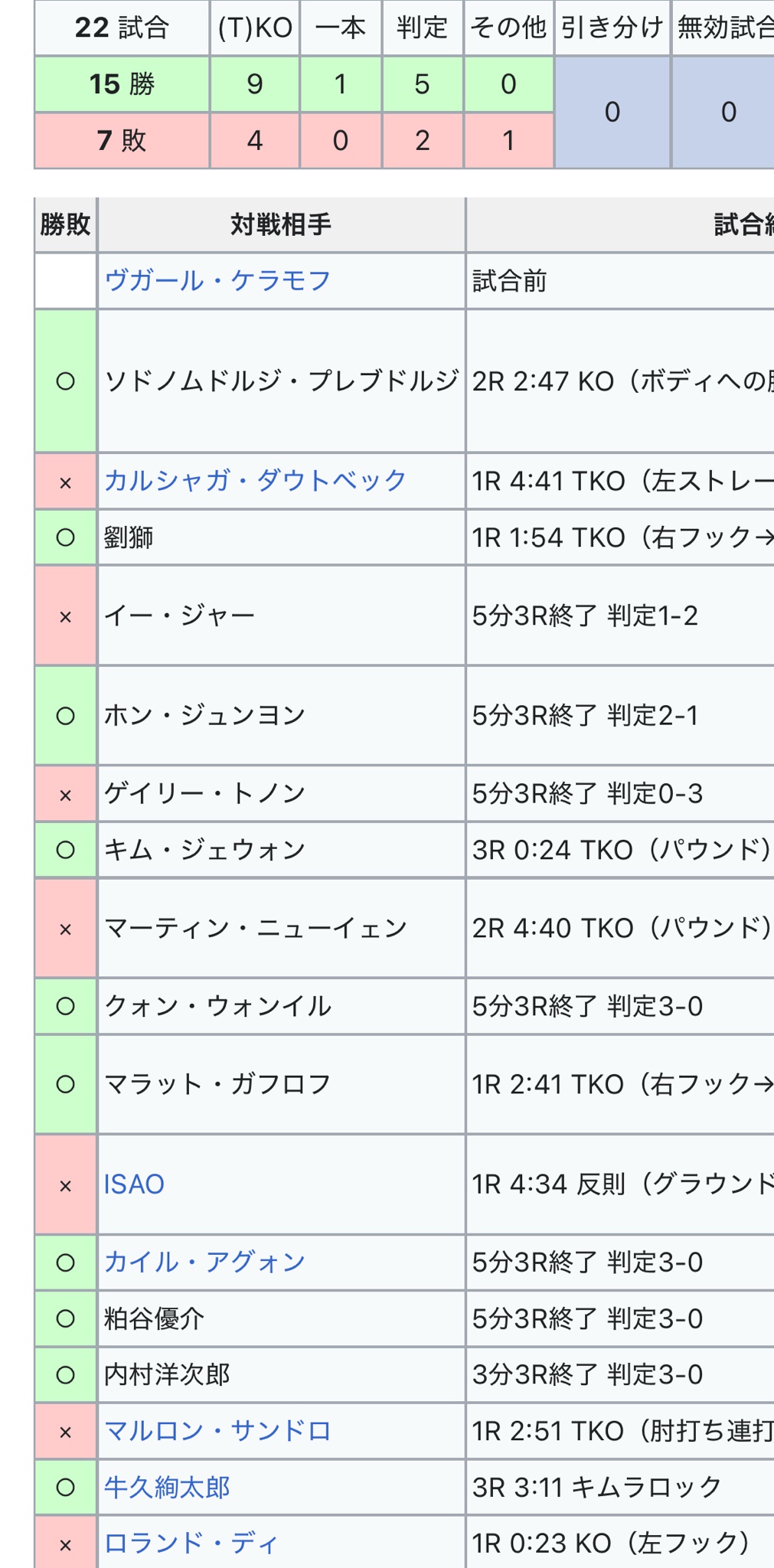The width and height of the screenshot is (774, 1568).
Task: Select the マーティン・ニューイェン opponent cell
Action: [281, 928]
